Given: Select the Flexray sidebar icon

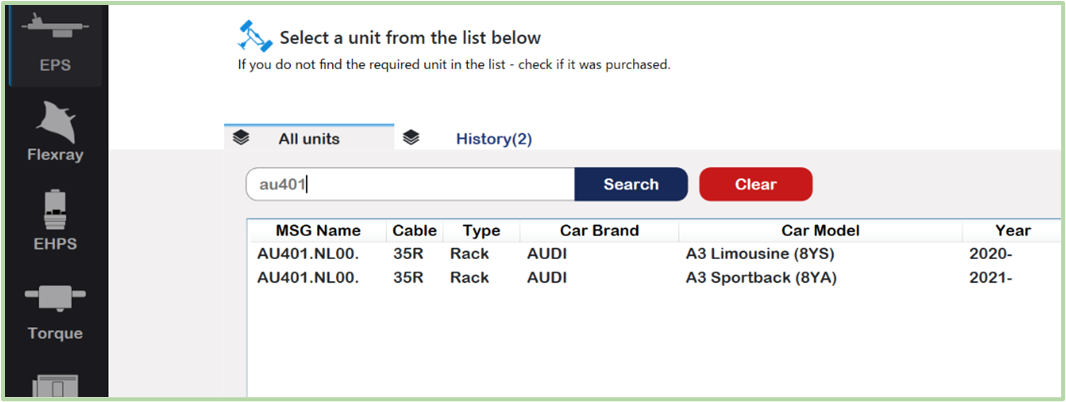Looking at the screenshot, I should point(55,131).
